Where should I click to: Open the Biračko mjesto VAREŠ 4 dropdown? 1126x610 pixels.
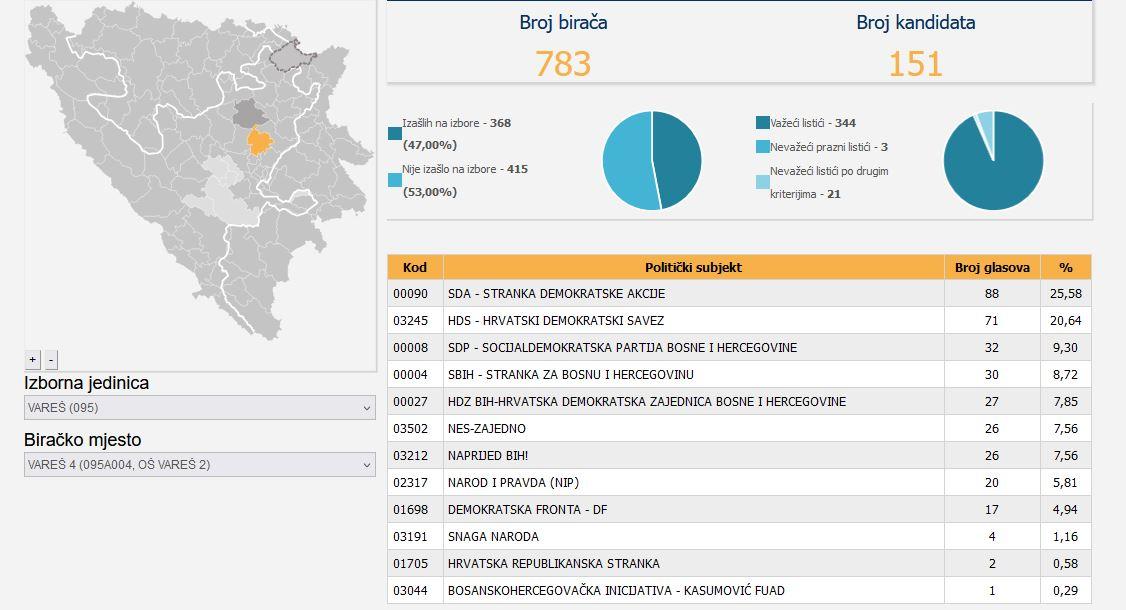point(200,464)
